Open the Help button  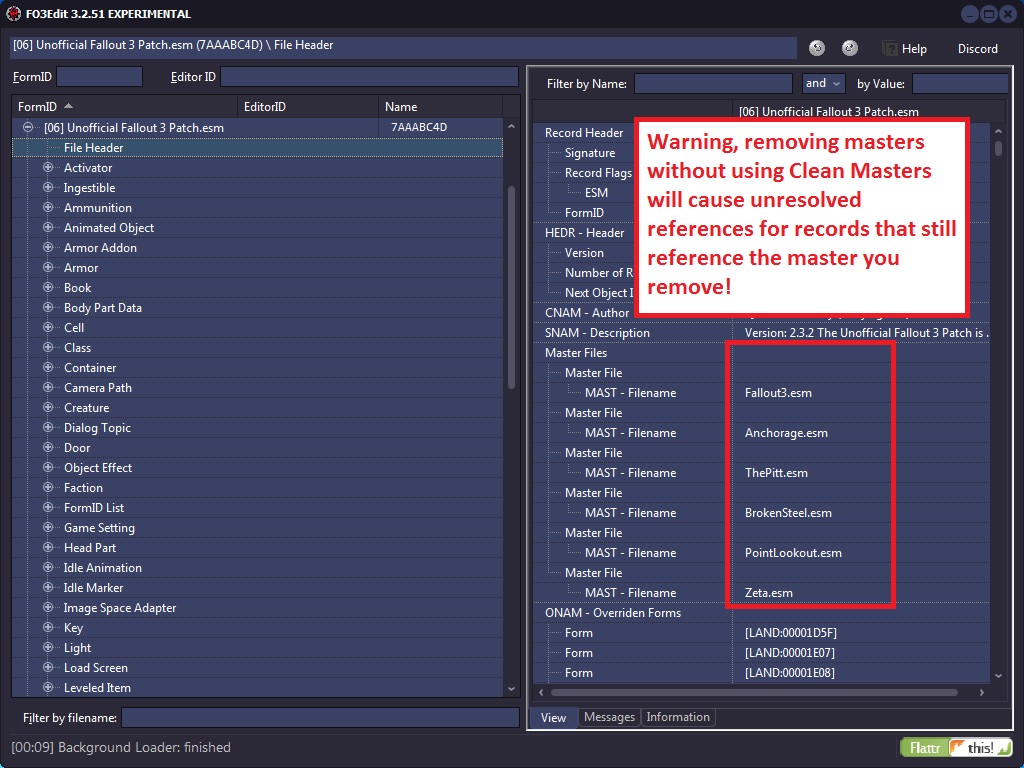pos(904,48)
